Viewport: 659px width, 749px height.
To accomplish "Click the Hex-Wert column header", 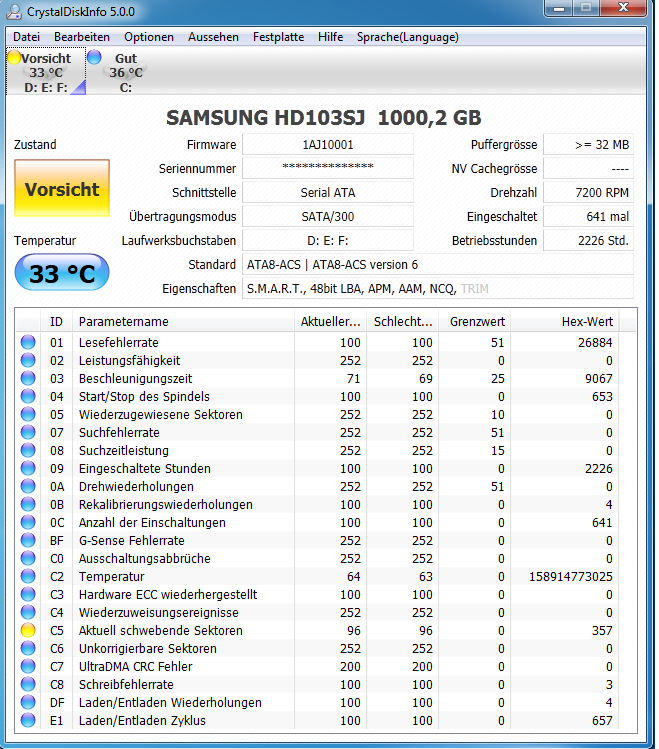I will (x=565, y=321).
